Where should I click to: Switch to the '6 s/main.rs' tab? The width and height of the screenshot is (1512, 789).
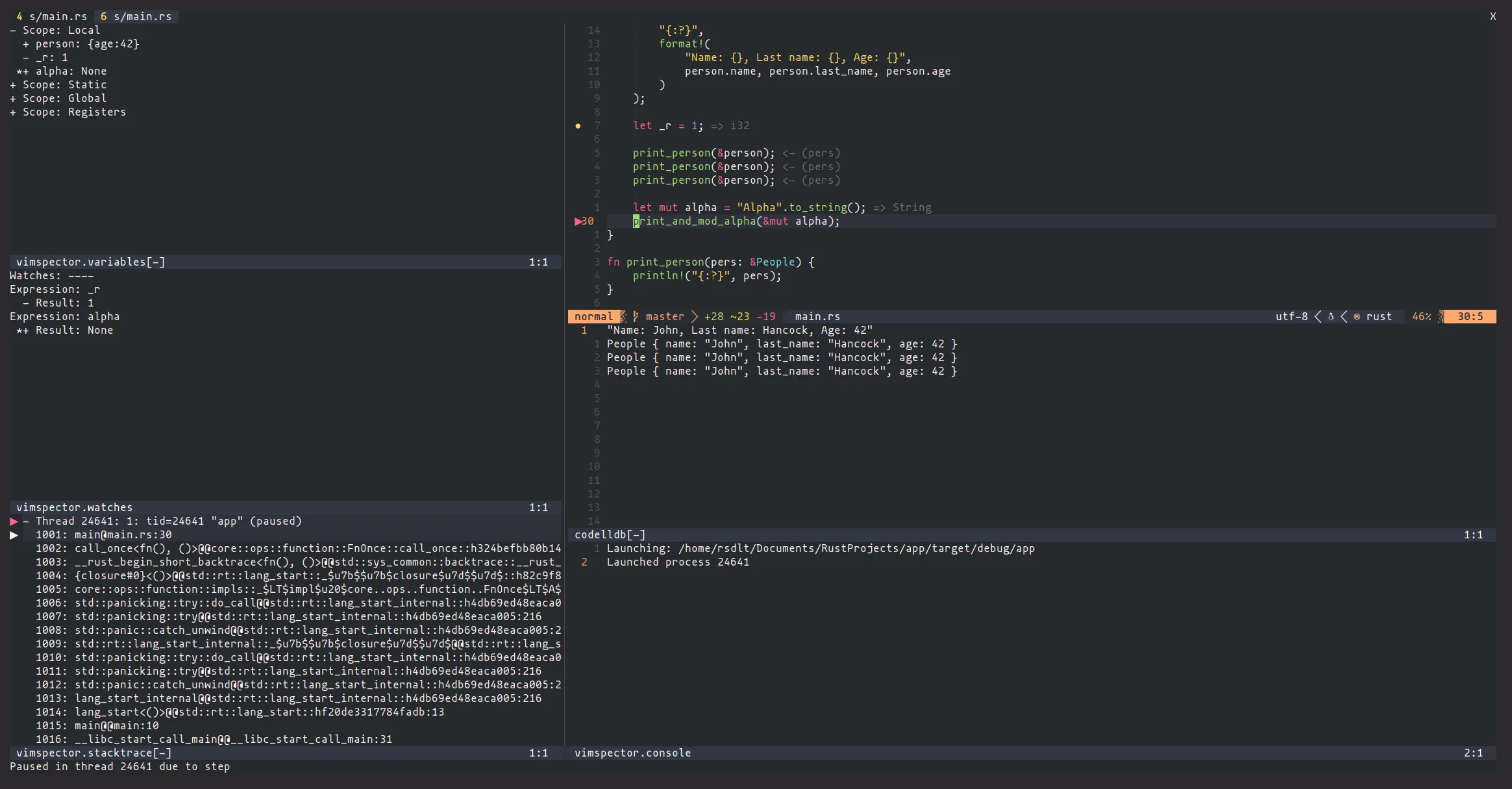(136, 16)
